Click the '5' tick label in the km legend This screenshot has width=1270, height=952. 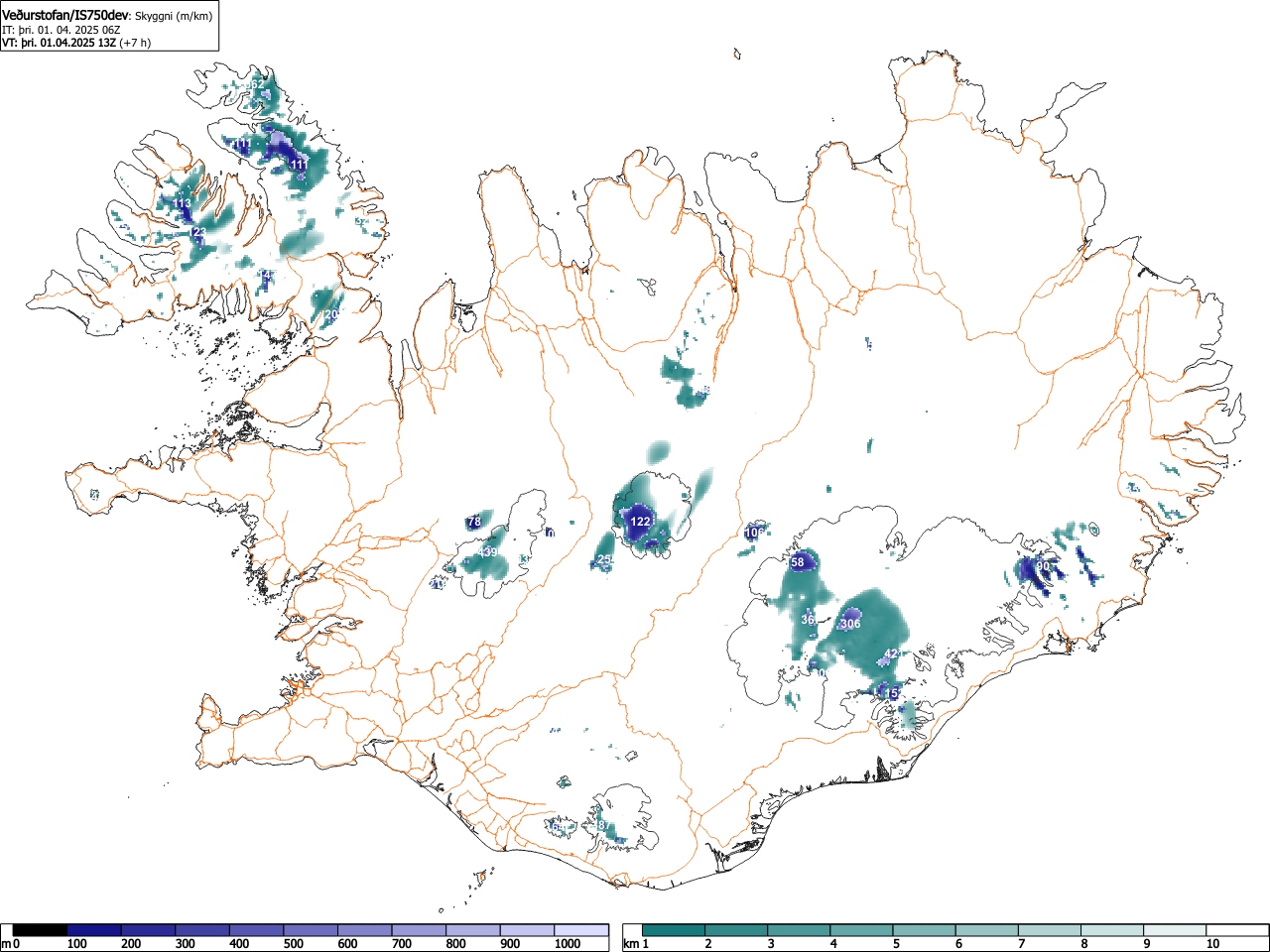pos(895,944)
